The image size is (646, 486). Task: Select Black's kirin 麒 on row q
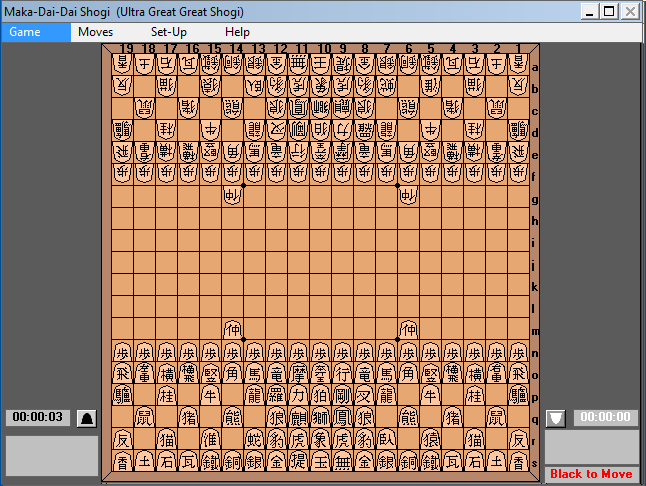[x=299, y=417]
